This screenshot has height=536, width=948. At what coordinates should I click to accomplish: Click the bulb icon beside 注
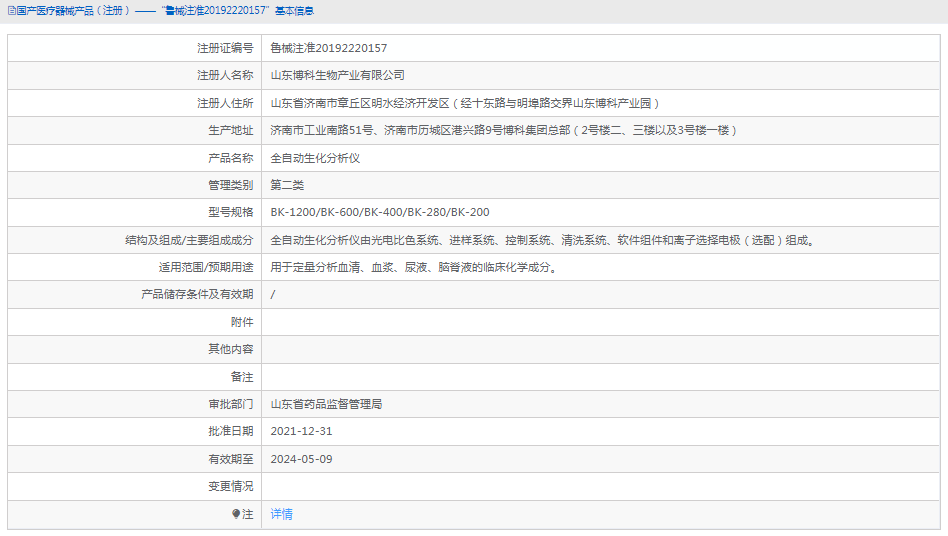(x=236, y=514)
